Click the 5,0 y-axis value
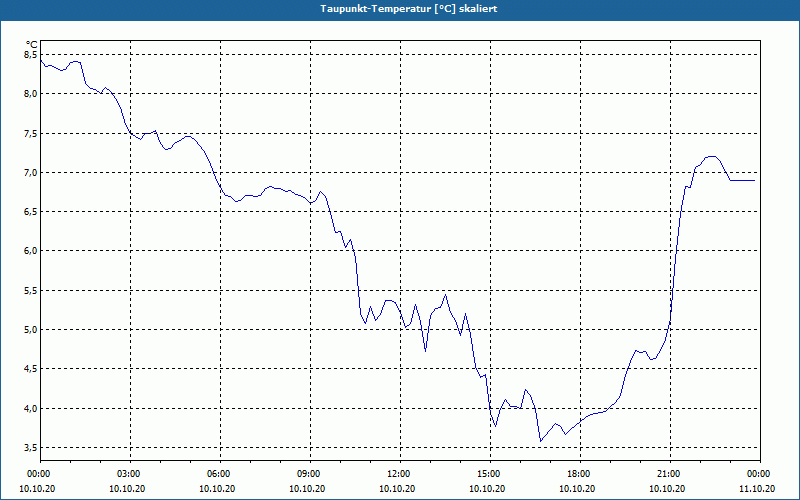Screen dimensions: 800x500 (x=30, y=330)
